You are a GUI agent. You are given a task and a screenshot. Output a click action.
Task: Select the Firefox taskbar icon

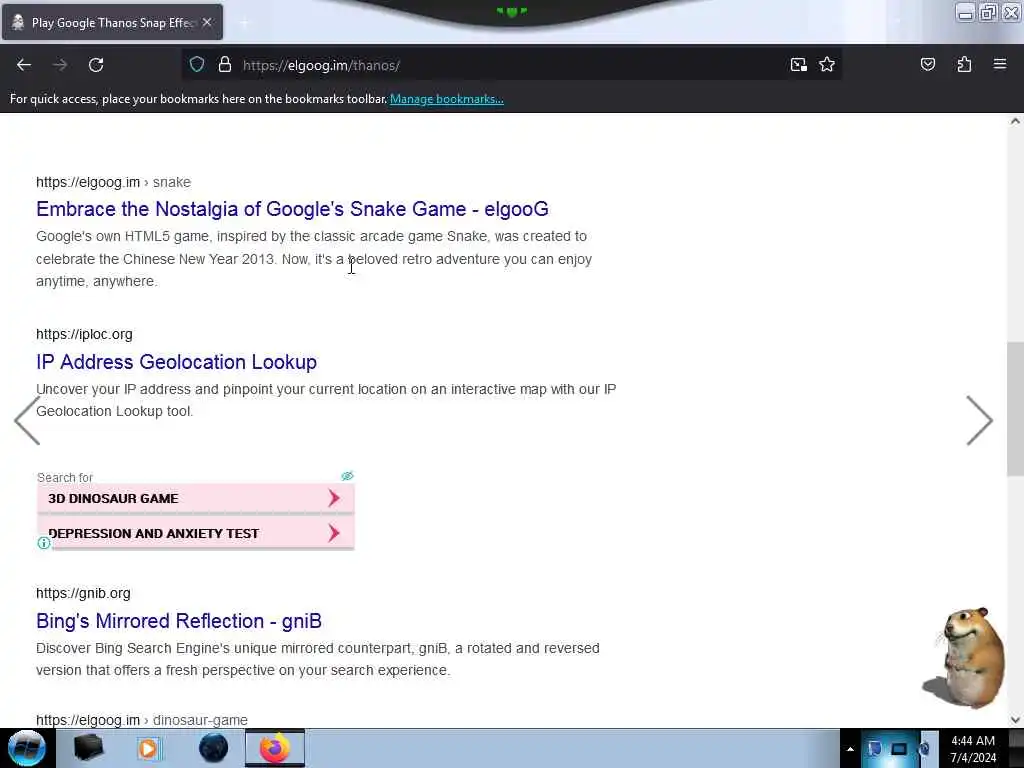275,748
